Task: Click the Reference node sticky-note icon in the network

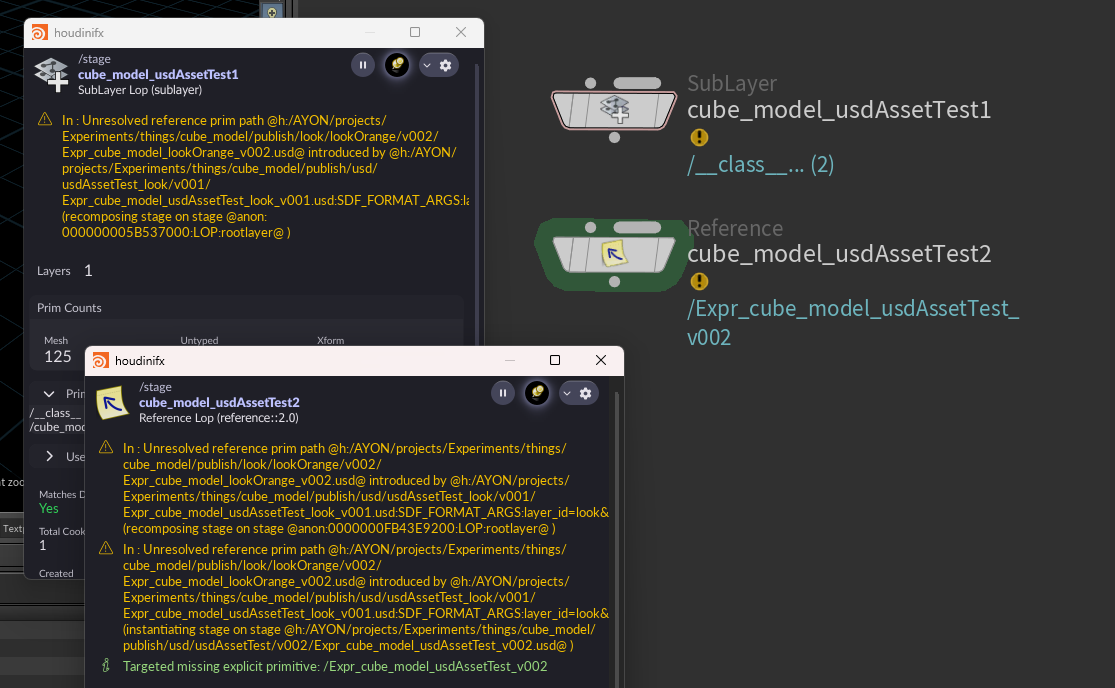Action: [x=613, y=255]
